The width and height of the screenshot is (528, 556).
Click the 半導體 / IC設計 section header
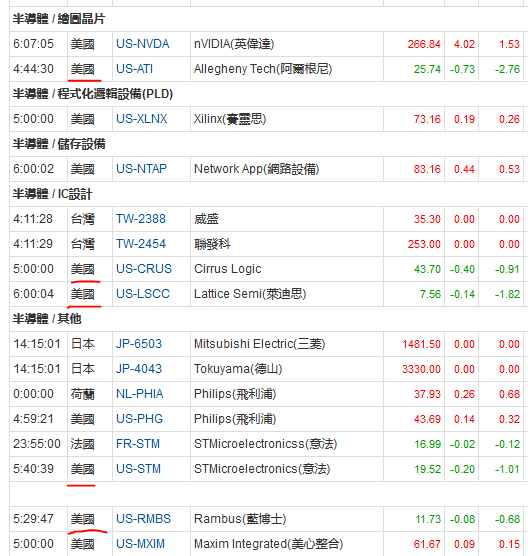tap(52, 194)
